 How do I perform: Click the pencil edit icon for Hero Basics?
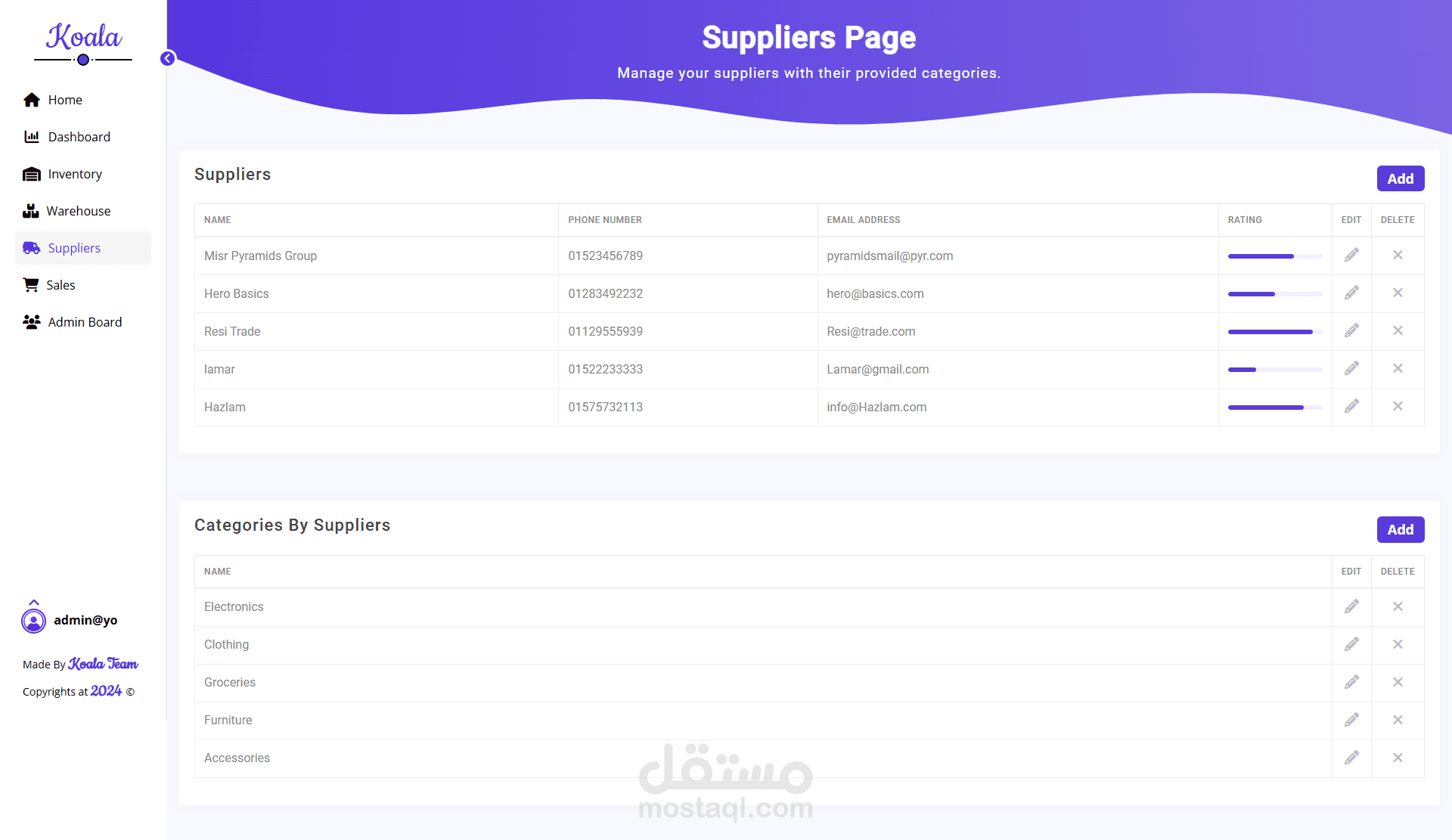point(1351,293)
